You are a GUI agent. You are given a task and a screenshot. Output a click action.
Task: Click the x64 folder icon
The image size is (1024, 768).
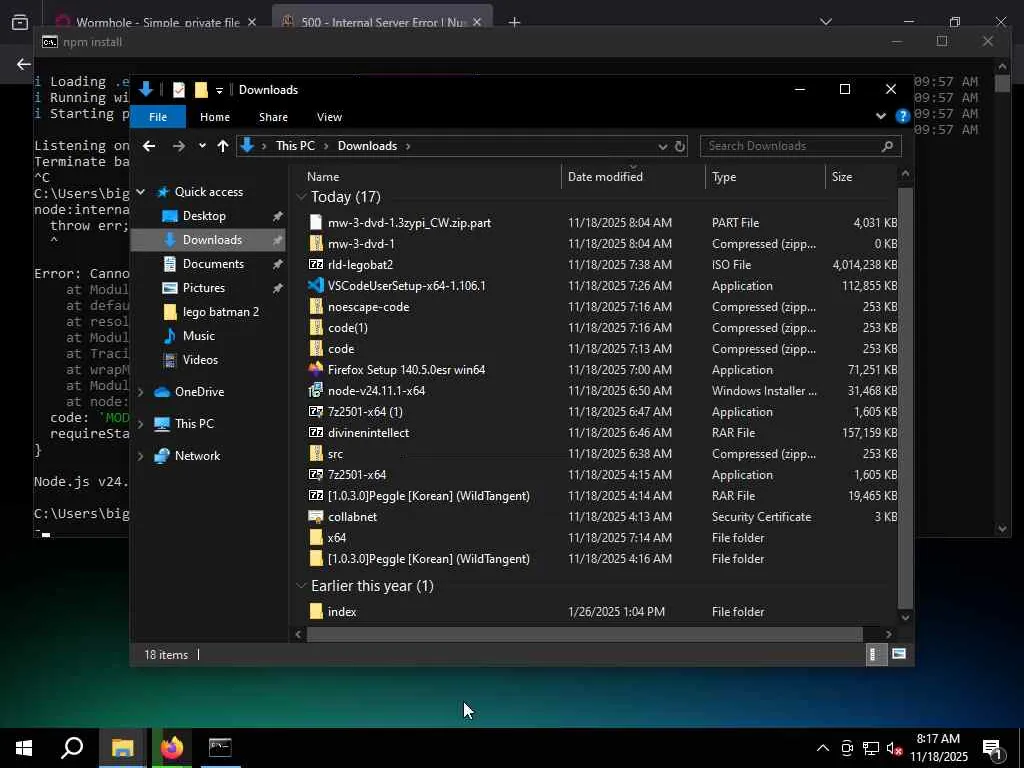click(x=316, y=537)
